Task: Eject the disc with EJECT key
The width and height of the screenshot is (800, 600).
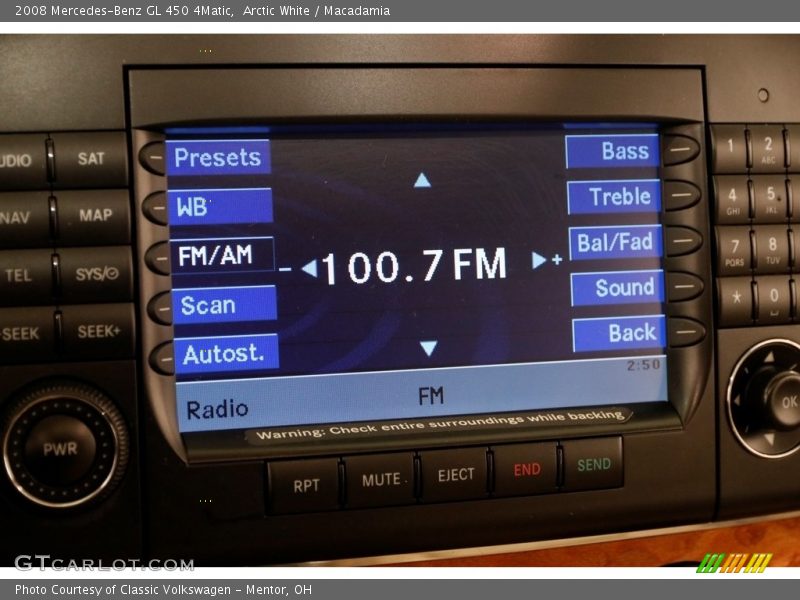Action: click(x=456, y=475)
